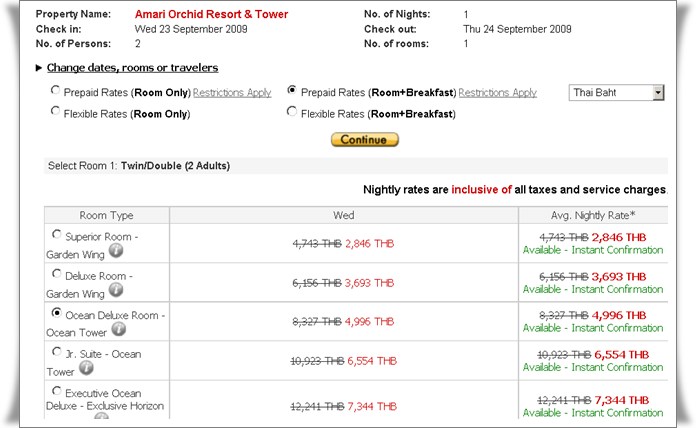Click 4,996 THB price in Wed column
The image size is (696, 428).
(369, 322)
